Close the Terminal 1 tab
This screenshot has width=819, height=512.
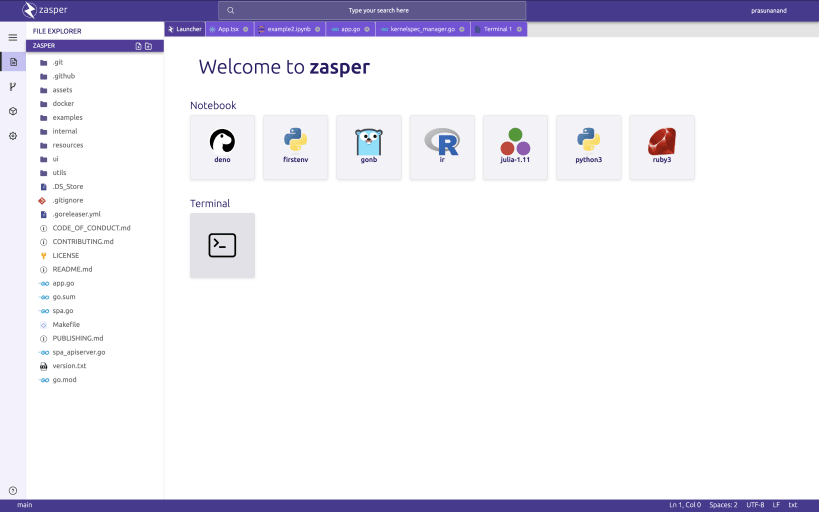[519, 29]
